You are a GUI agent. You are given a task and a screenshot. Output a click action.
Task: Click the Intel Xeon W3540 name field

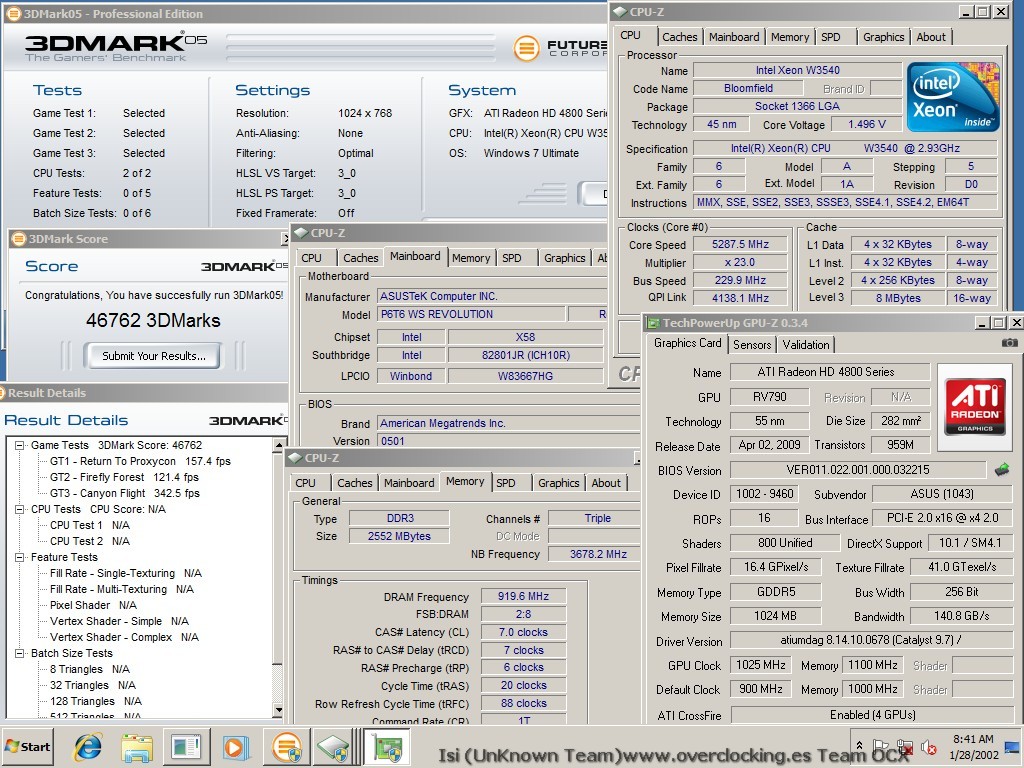point(797,70)
